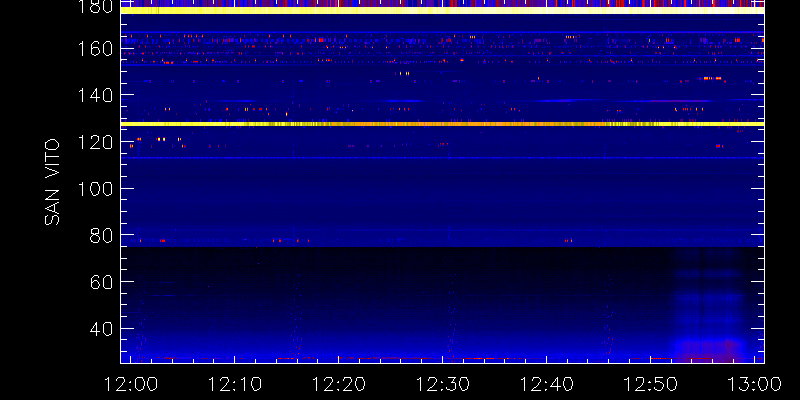
Task: Click the 12:30 time axis label
Action: pos(443,384)
